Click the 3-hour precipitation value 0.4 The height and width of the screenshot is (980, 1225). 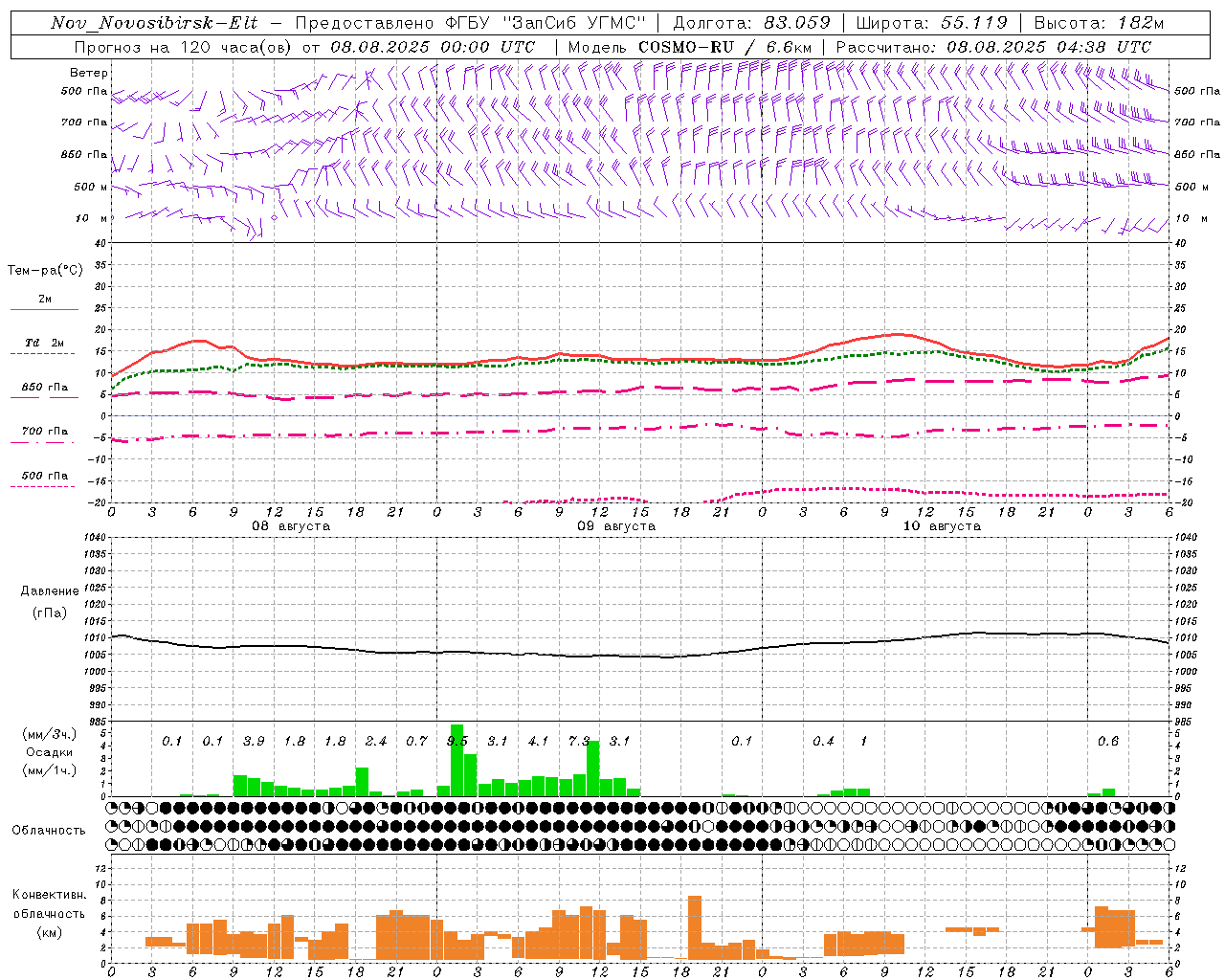coord(823,741)
